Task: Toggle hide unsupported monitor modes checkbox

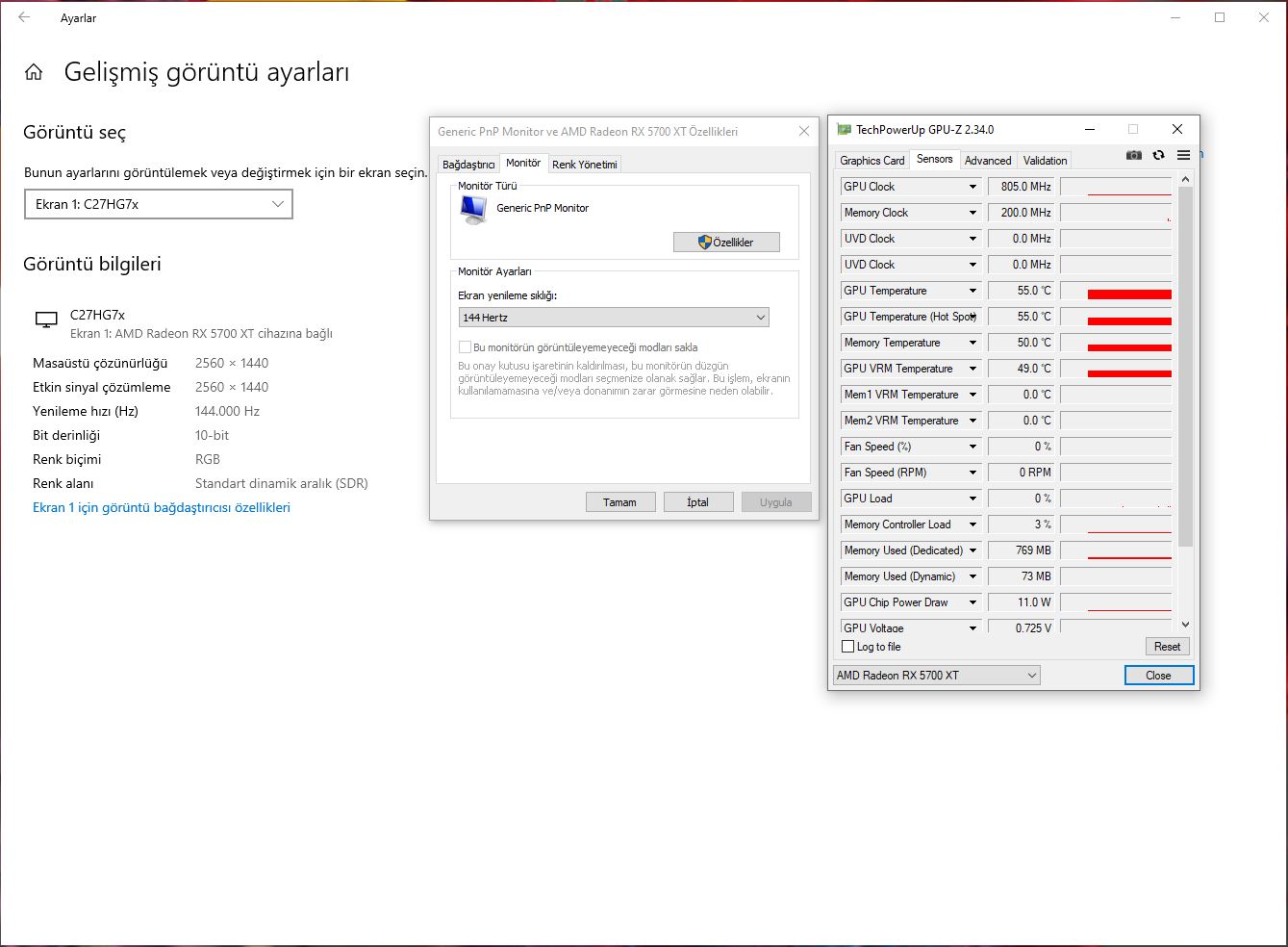Action: coord(465,347)
